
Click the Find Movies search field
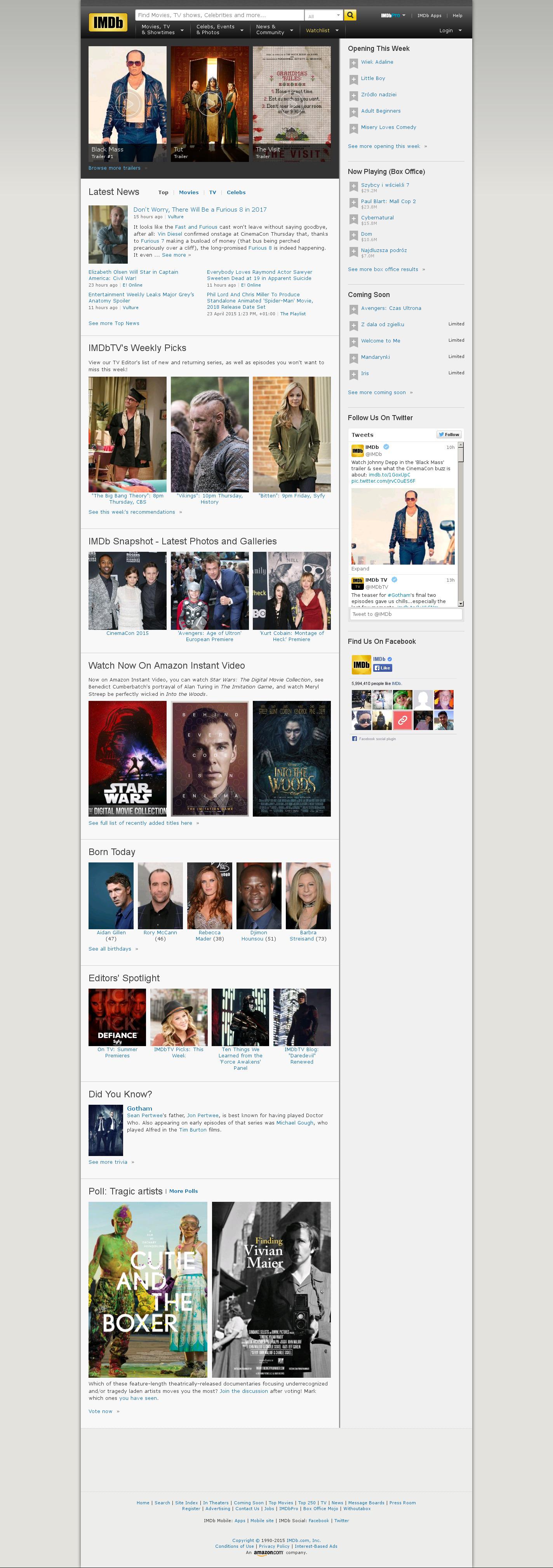tap(219, 15)
